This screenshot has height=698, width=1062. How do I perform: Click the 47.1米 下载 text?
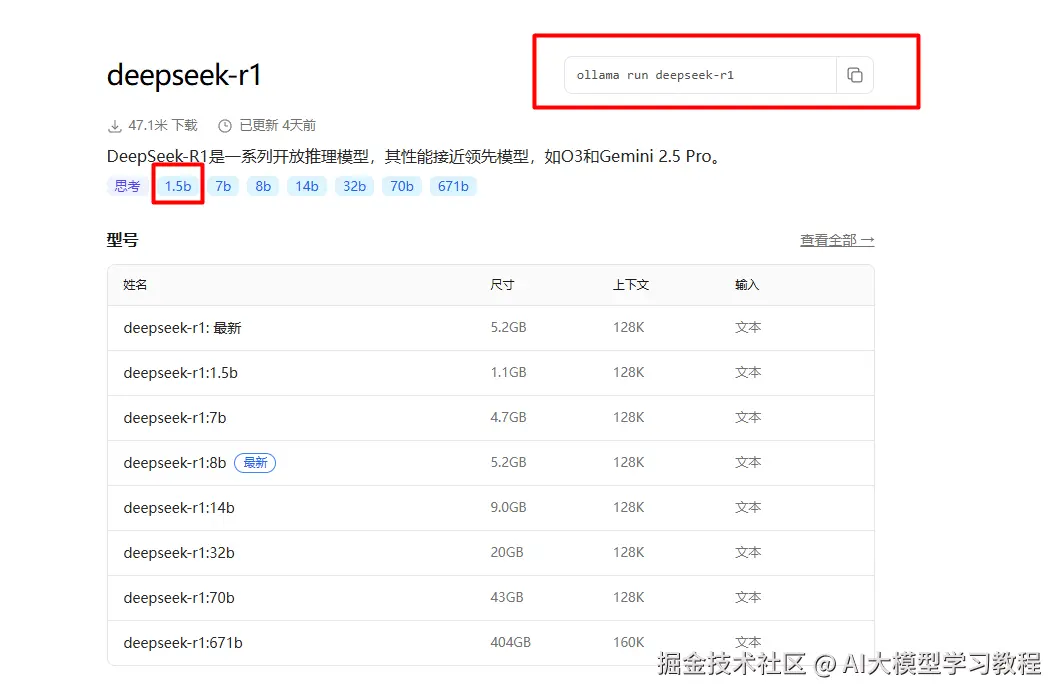[163, 126]
